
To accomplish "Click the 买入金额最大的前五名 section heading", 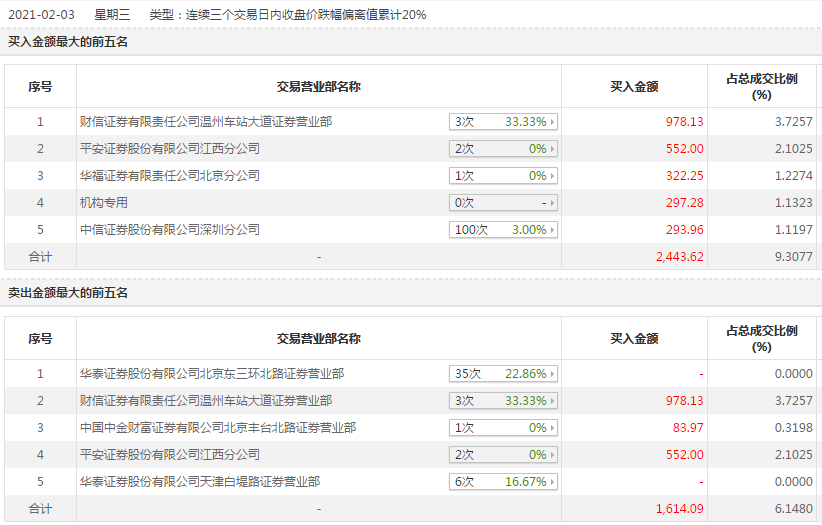I will 68,42.
